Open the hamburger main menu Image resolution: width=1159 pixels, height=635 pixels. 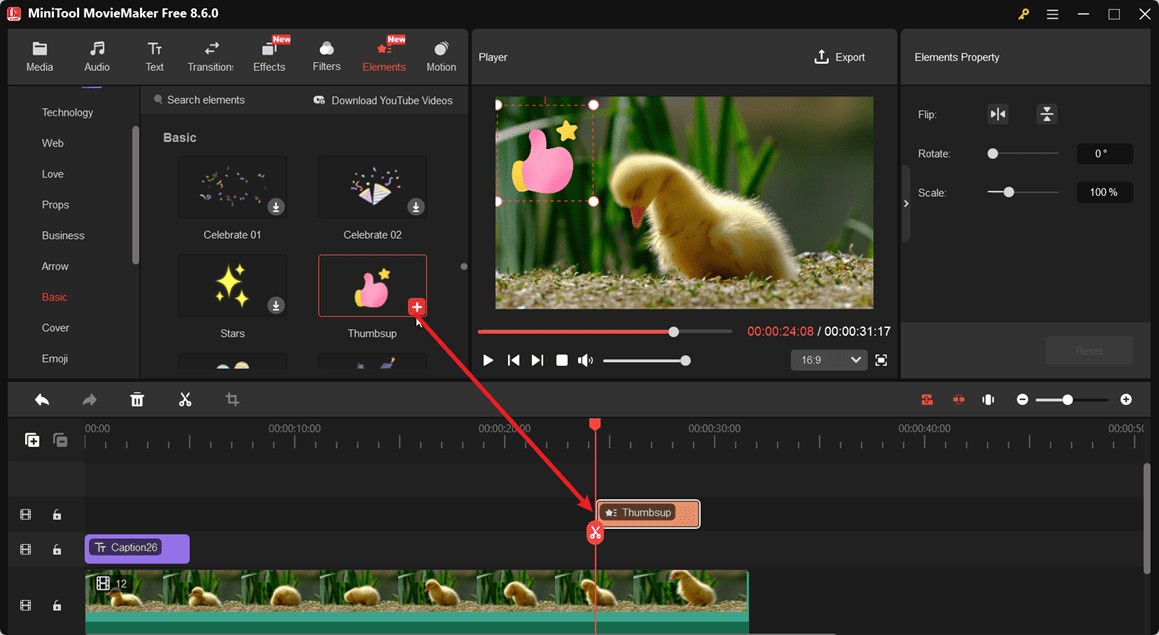(x=1052, y=14)
